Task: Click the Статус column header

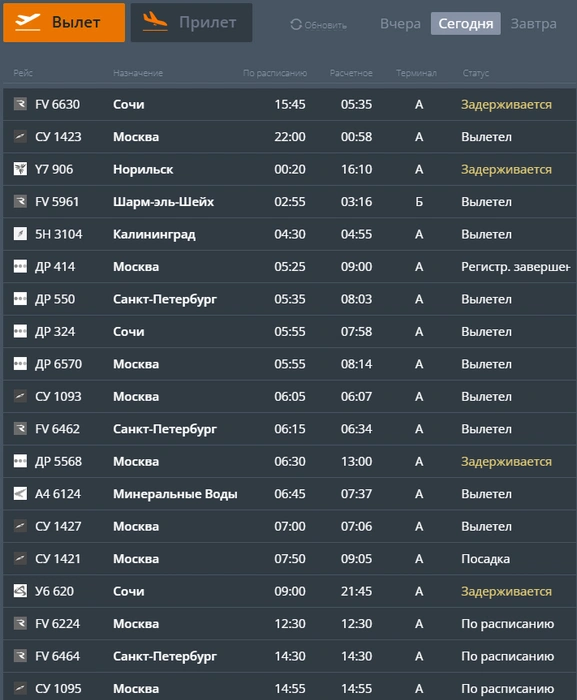Action: [476, 73]
